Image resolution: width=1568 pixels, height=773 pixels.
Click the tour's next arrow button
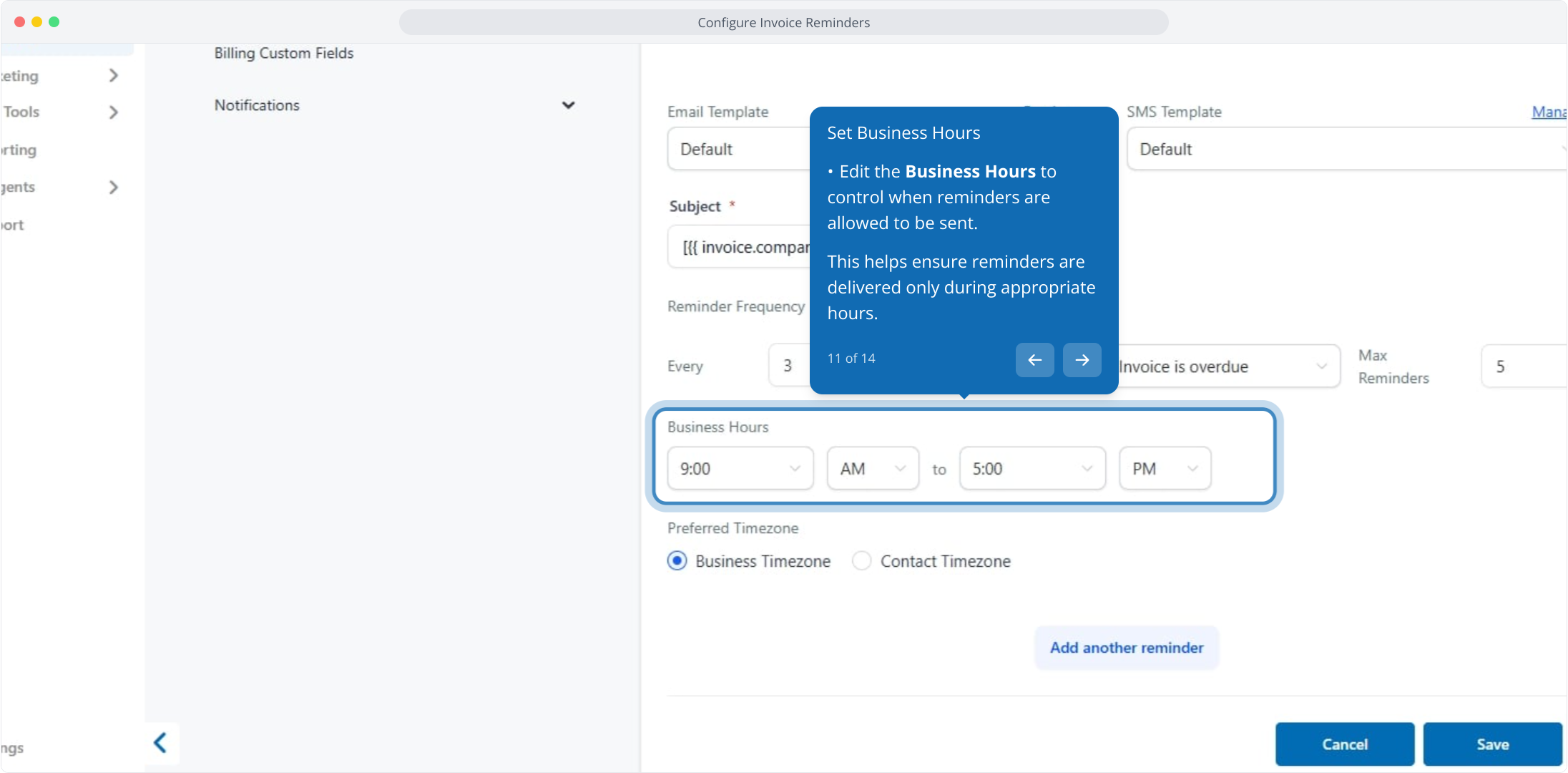(x=1082, y=360)
